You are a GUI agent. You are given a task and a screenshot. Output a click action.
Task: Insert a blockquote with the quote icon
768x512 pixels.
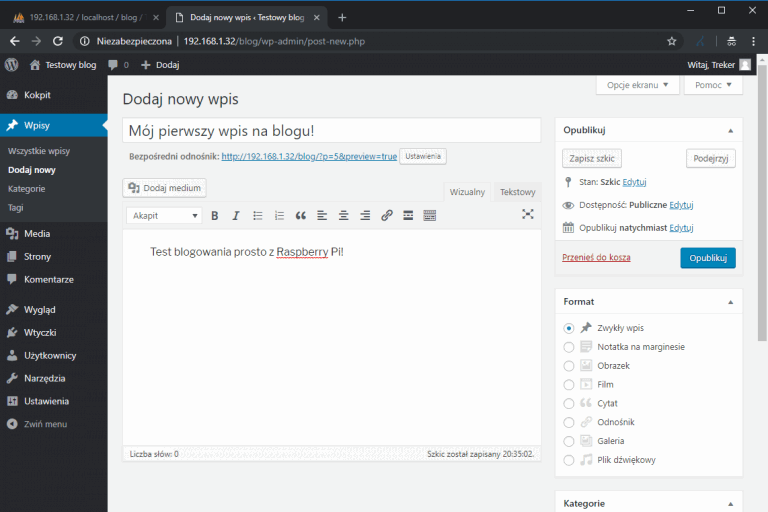[300, 215]
